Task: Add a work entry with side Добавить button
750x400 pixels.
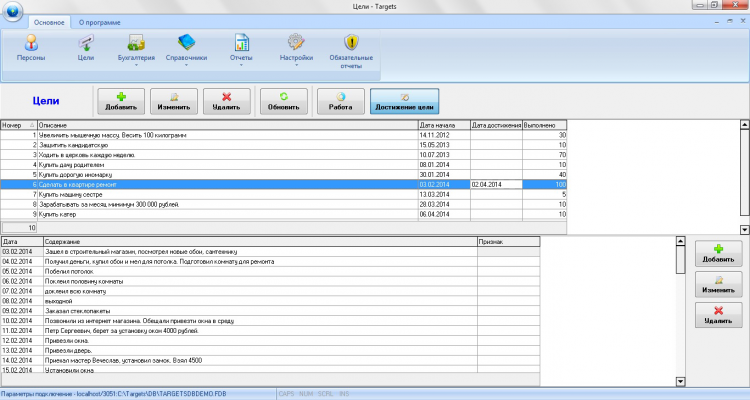Action: pyautogui.click(x=718, y=254)
